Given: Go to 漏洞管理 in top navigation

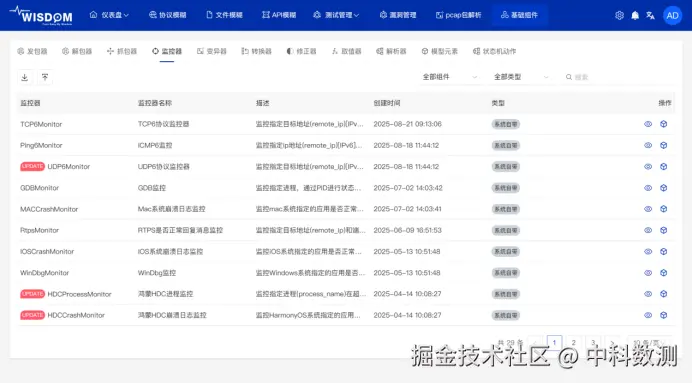Looking at the screenshot, I should (398, 15).
